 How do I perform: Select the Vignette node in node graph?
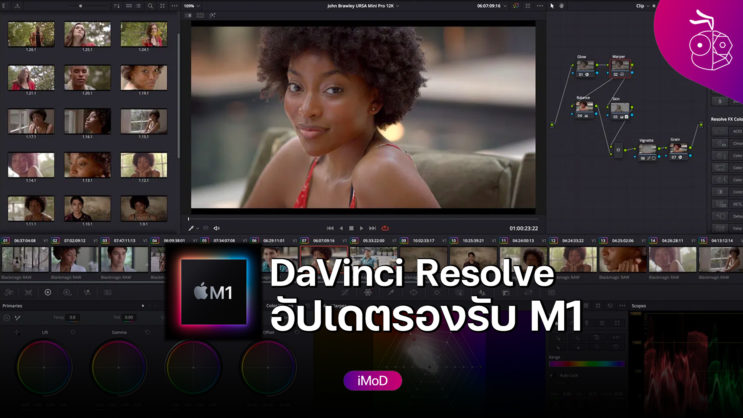click(x=647, y=150)
